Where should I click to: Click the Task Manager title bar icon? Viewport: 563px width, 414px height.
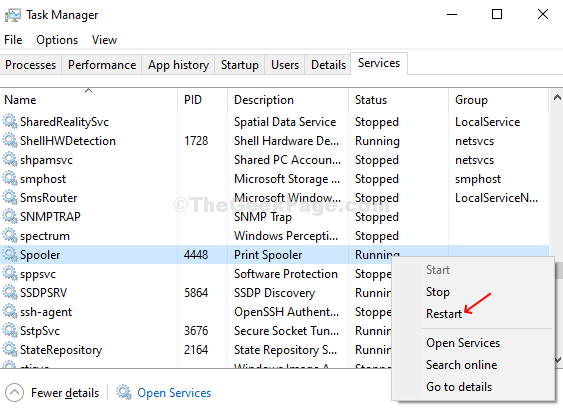(x=13, y=15)
